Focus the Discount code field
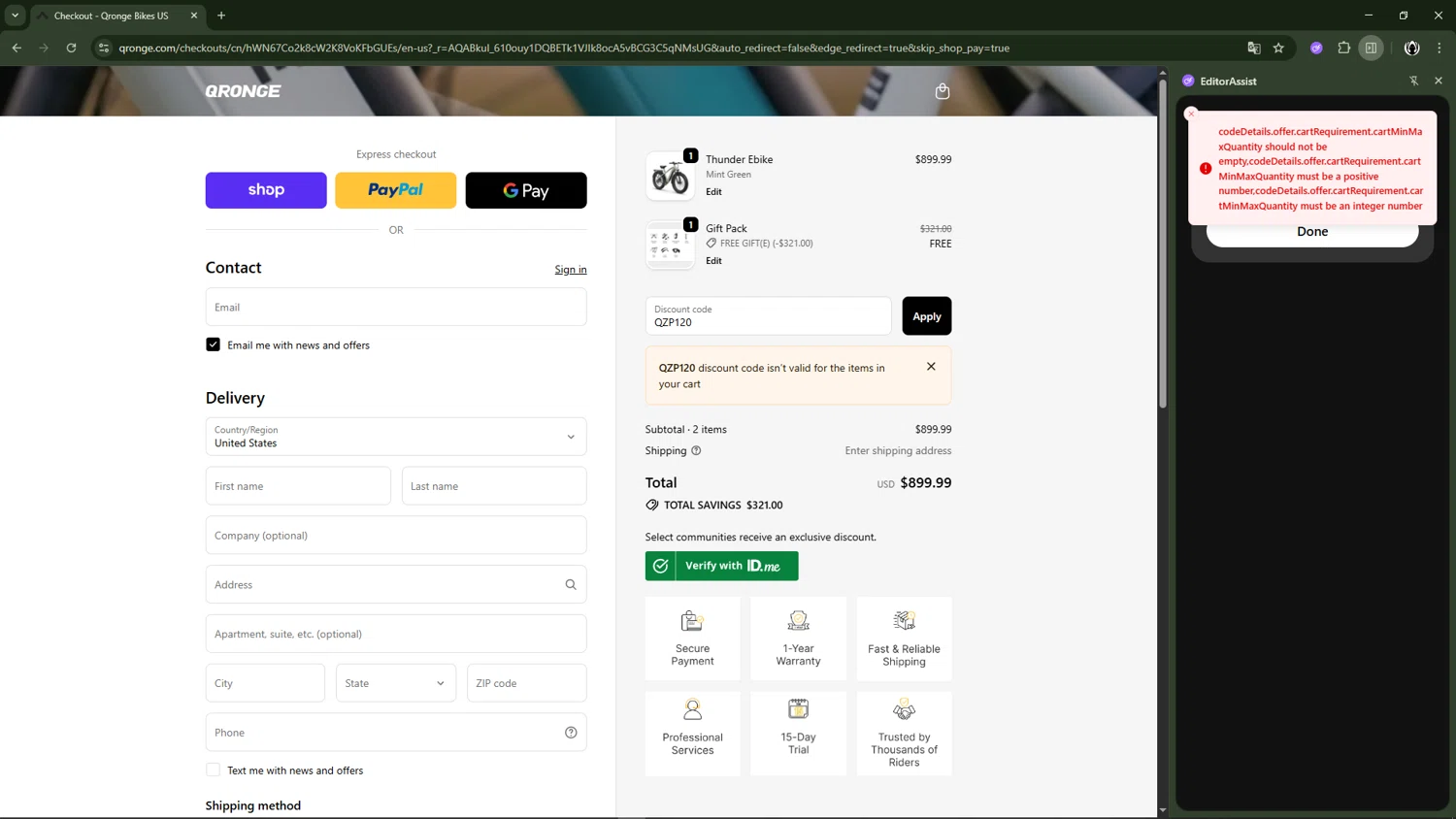 [x=768, y=316]
